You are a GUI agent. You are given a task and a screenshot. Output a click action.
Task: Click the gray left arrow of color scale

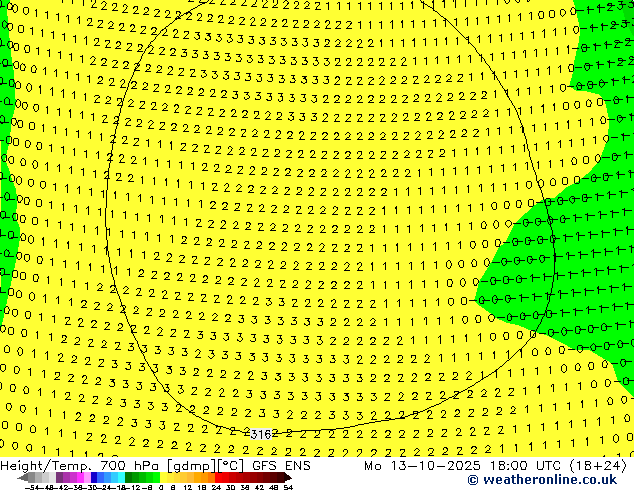point(23,478)
